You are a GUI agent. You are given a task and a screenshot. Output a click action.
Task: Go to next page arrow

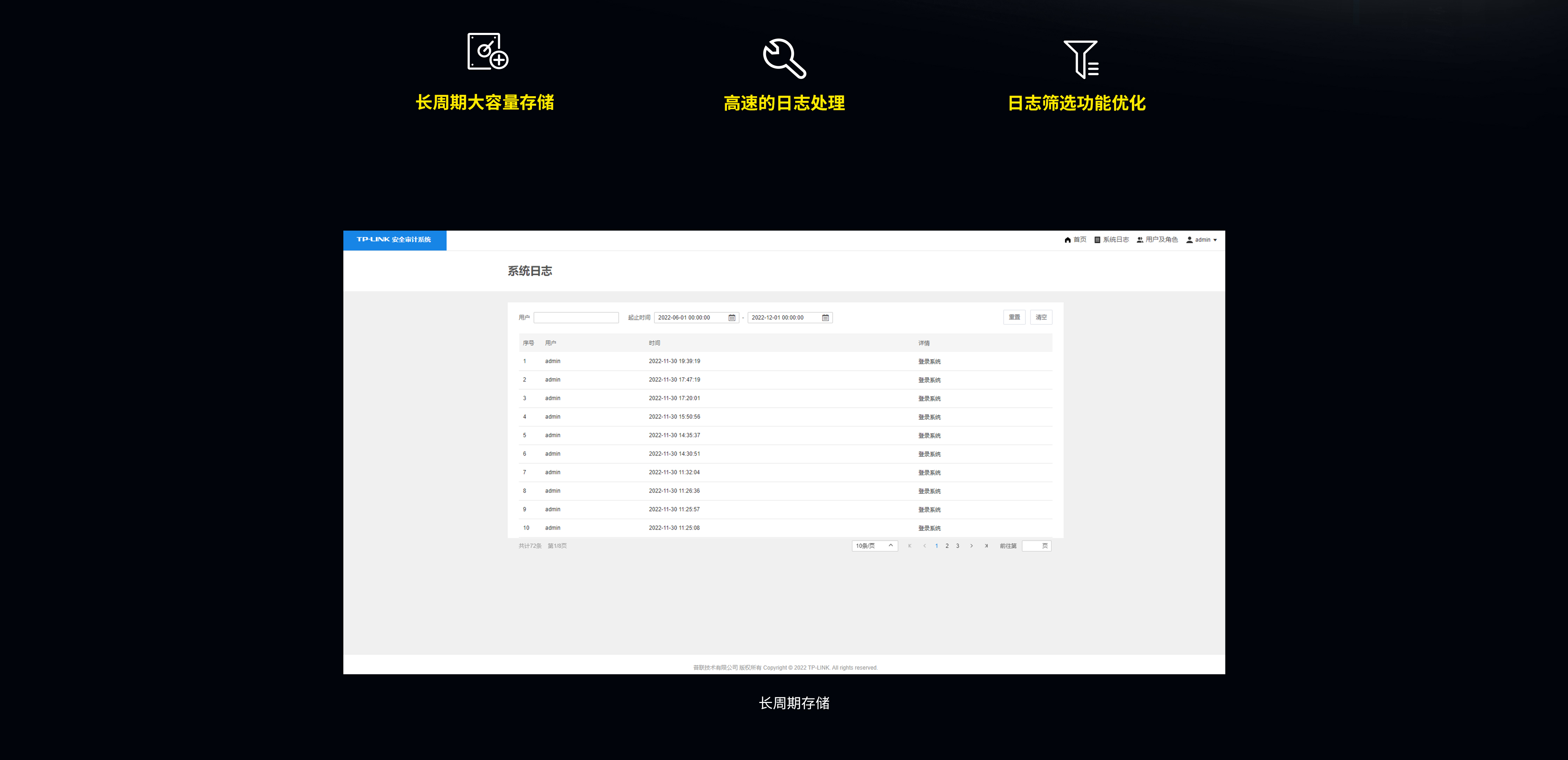[972, 546]
